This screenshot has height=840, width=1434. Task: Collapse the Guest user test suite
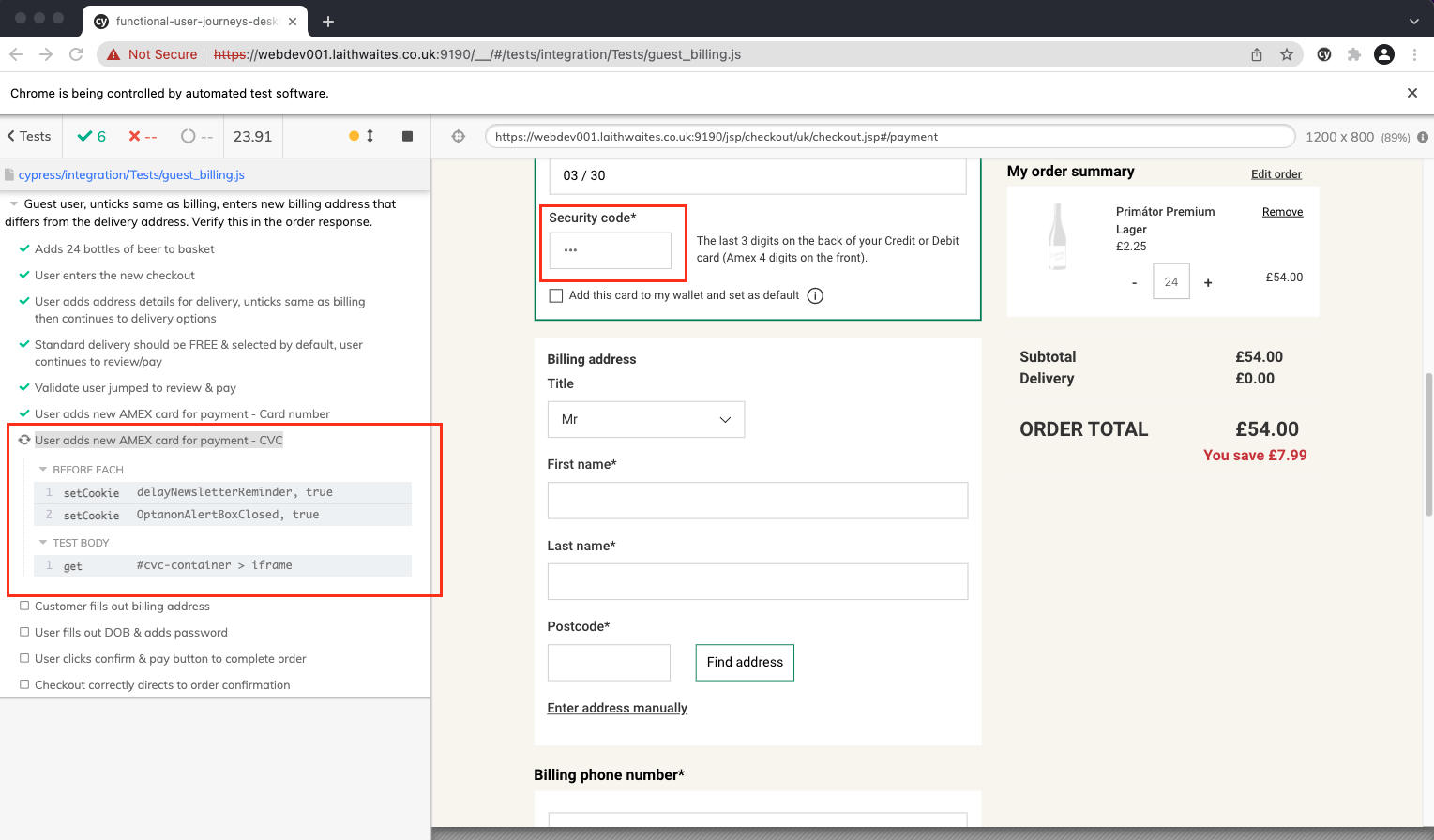(x=14, y=203)
